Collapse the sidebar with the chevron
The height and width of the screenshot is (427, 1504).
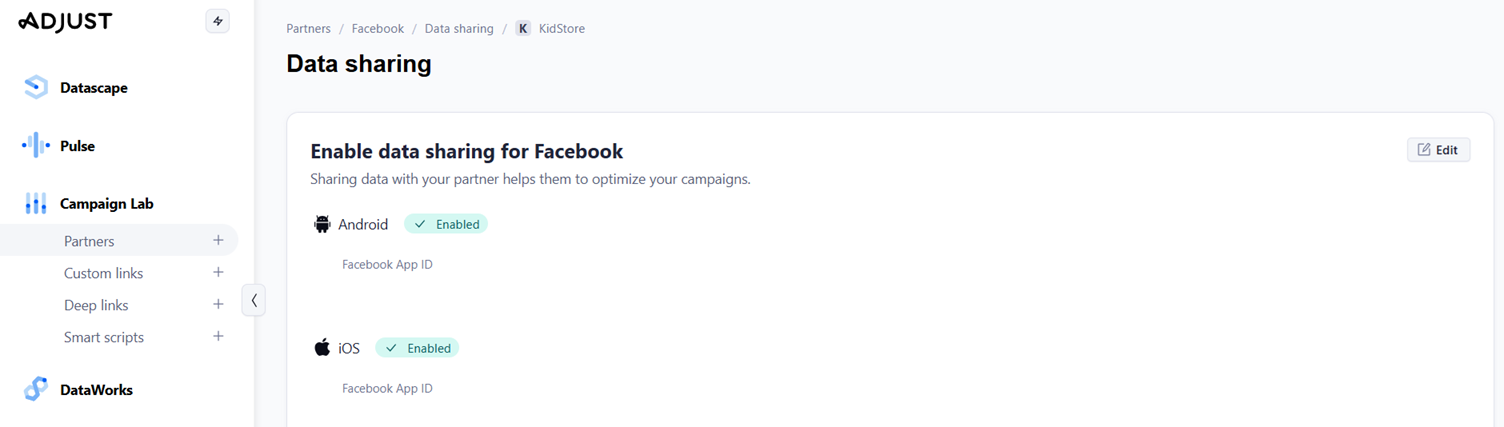(254, 299)
